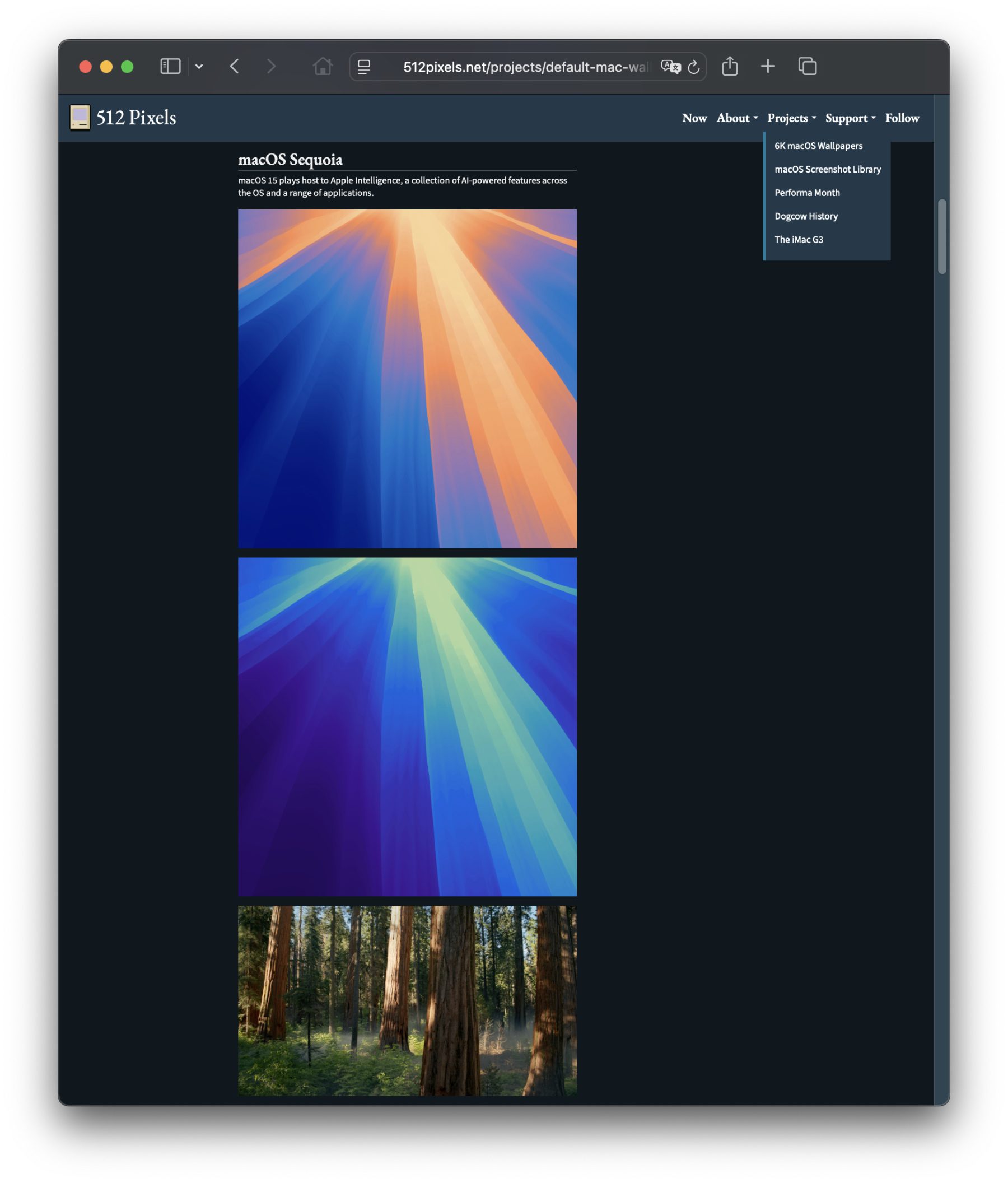This screenshot has height=1183, width=1008.
Task: Click the page vertical scrollbar thumb
Action: tap(942, 236)
